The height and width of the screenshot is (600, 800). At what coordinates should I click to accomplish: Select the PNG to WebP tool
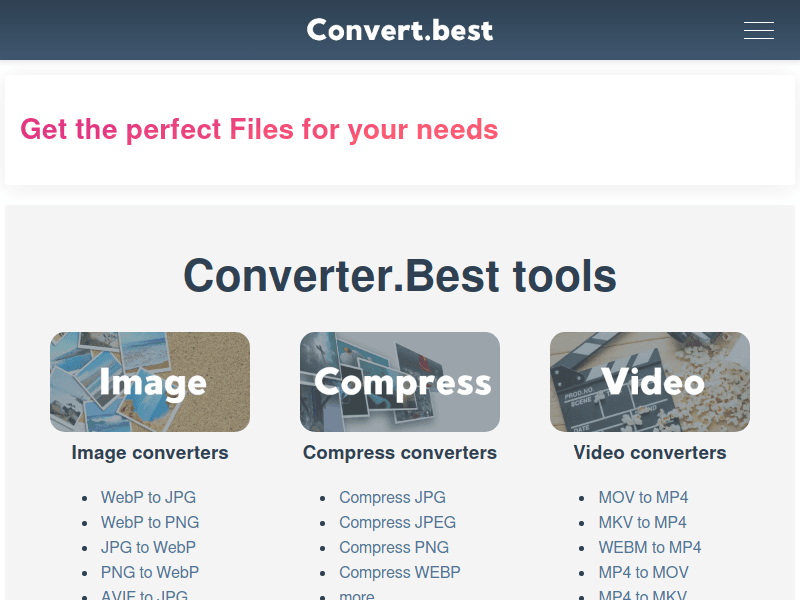(150, 572)
